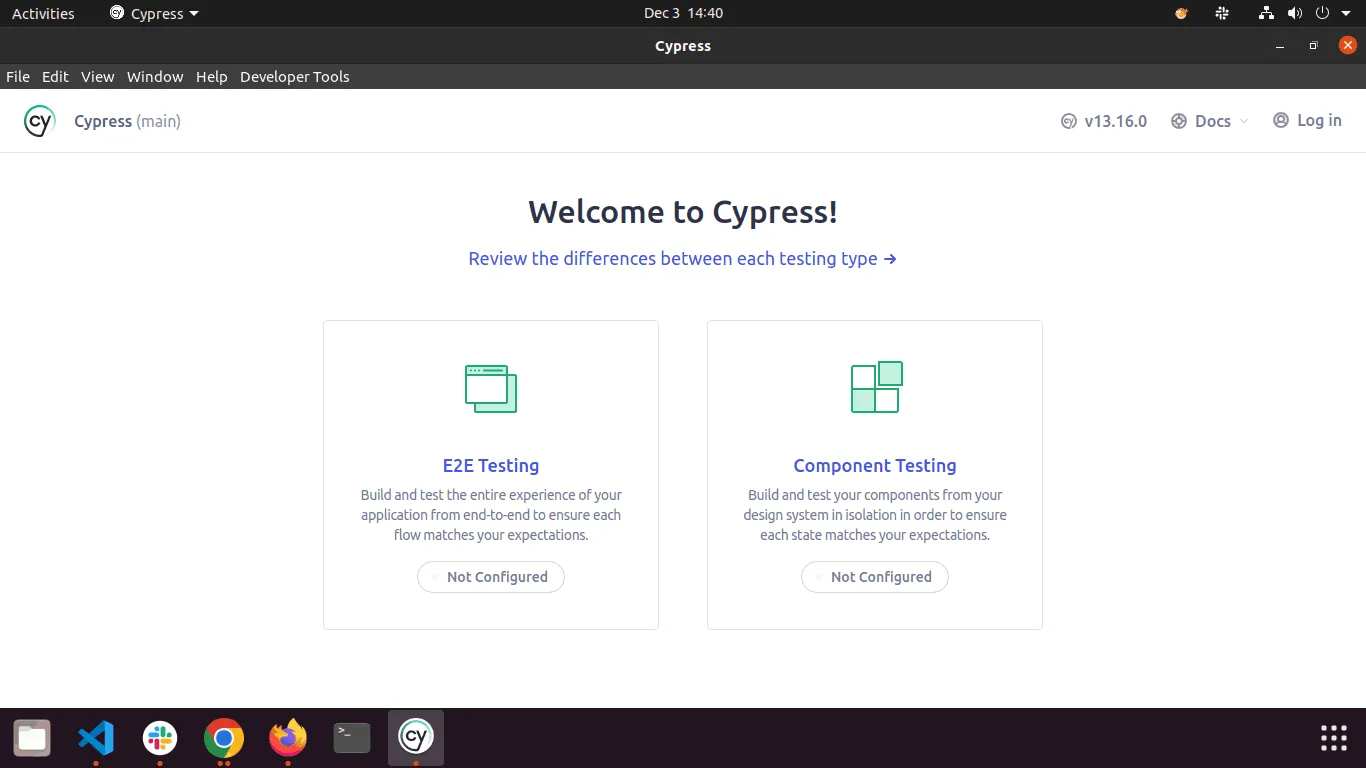Click Log in
Viewport: 1366px width, 768px height.
[x=1308, y=120]
